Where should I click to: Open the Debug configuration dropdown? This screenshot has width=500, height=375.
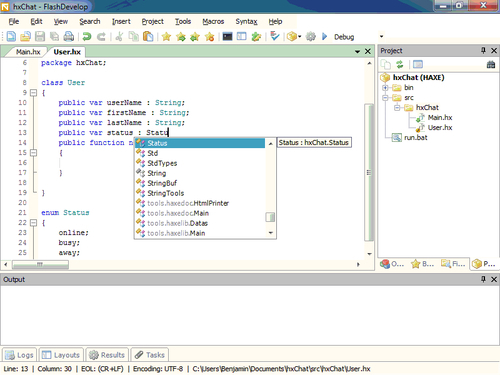click(381, 36)
